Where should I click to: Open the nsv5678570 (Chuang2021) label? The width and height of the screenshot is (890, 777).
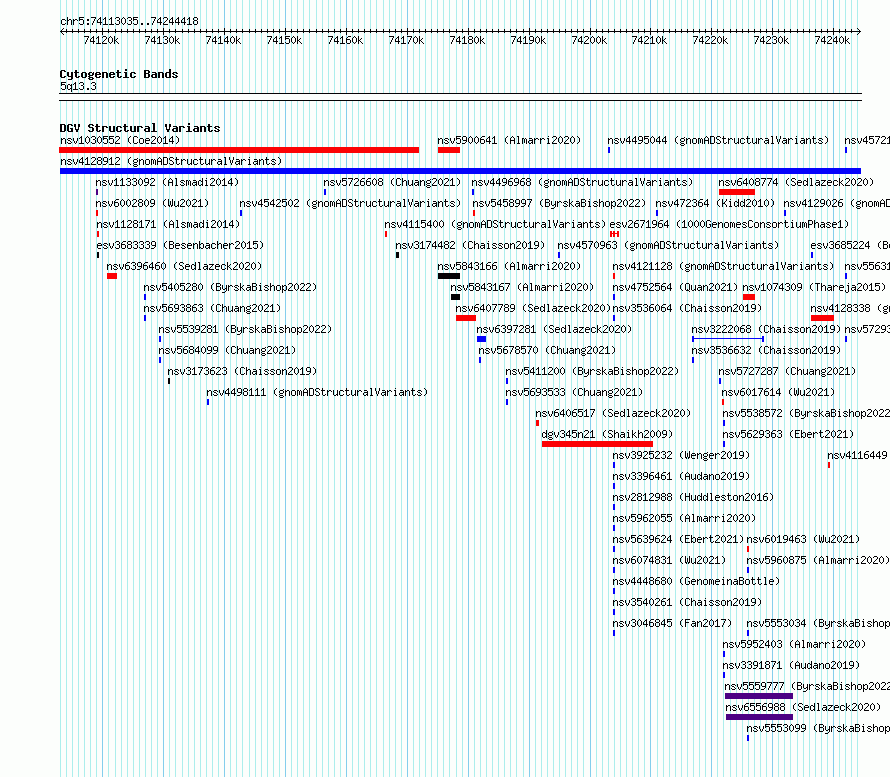click(547, 350)
